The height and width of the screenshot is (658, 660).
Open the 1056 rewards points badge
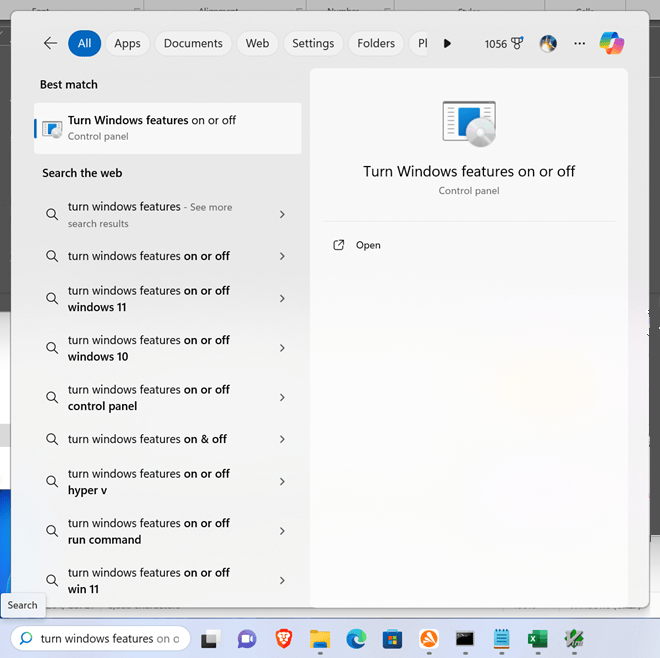click(x=503, y=43)
